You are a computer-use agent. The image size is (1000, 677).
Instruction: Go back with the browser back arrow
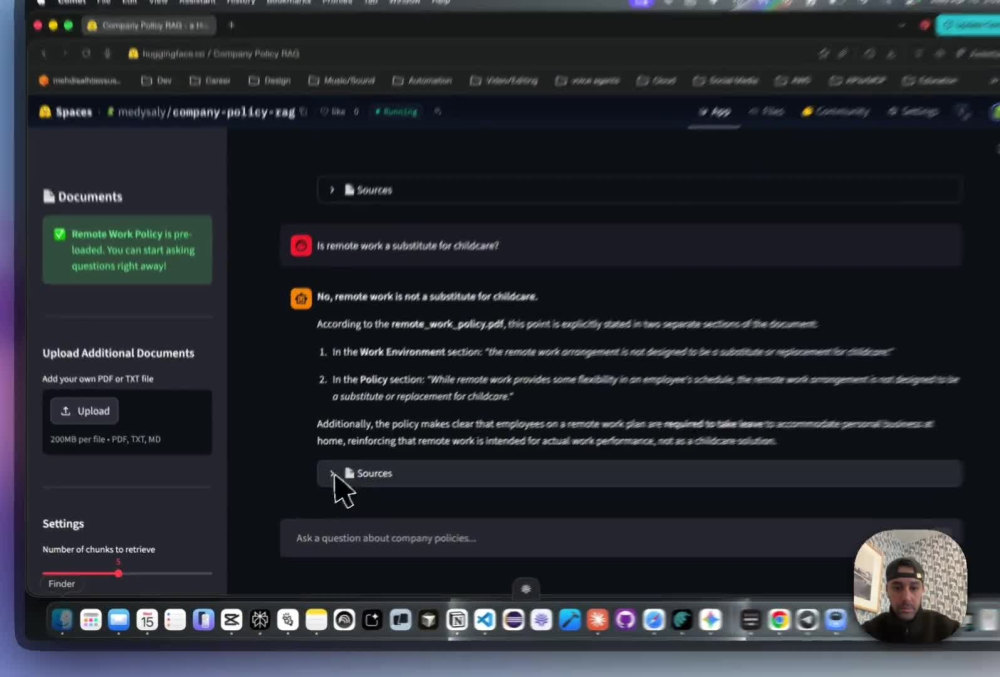pyautogui.click(x=44, y=54)
